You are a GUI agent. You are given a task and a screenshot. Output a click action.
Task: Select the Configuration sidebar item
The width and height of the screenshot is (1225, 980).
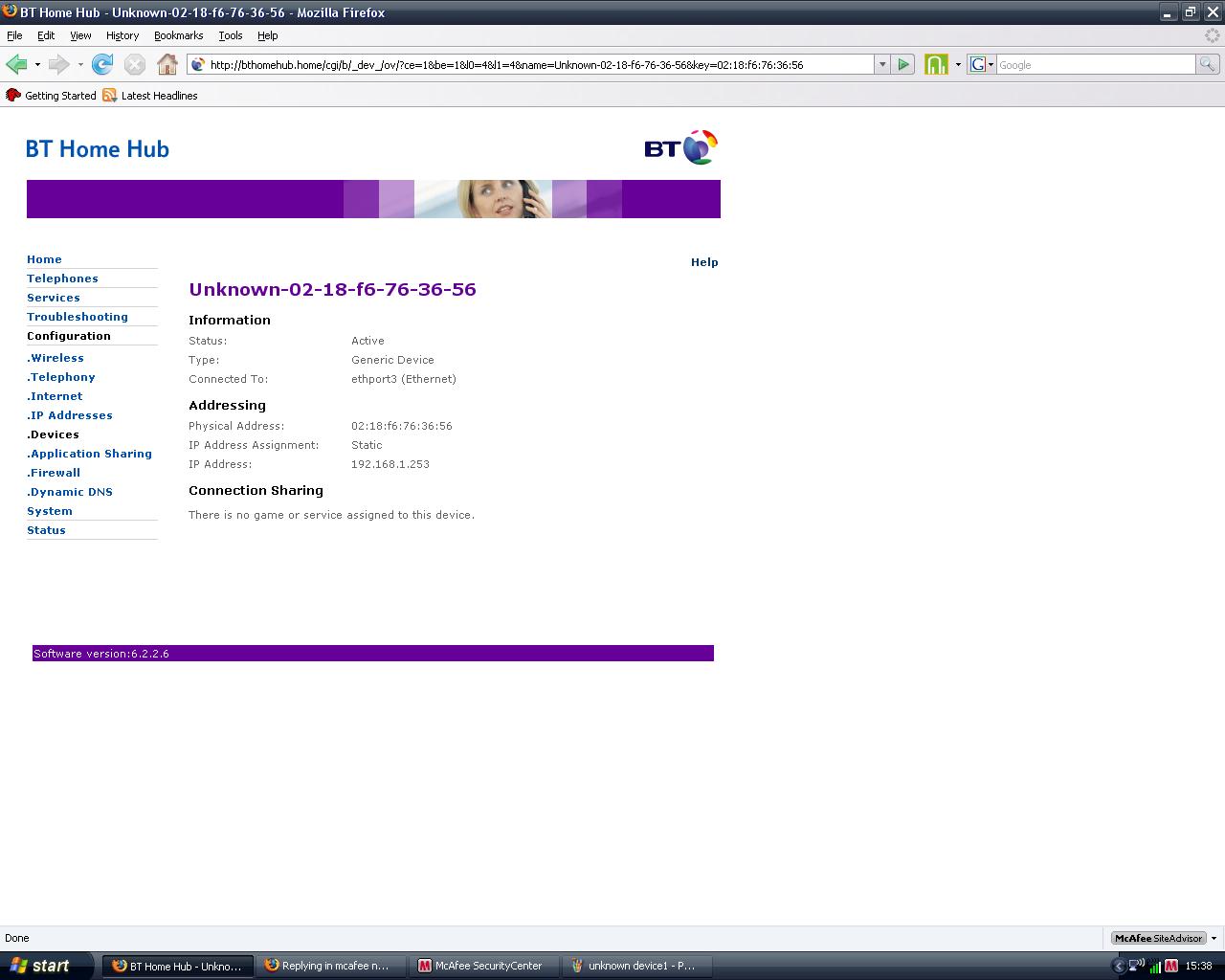click(69, 336)
